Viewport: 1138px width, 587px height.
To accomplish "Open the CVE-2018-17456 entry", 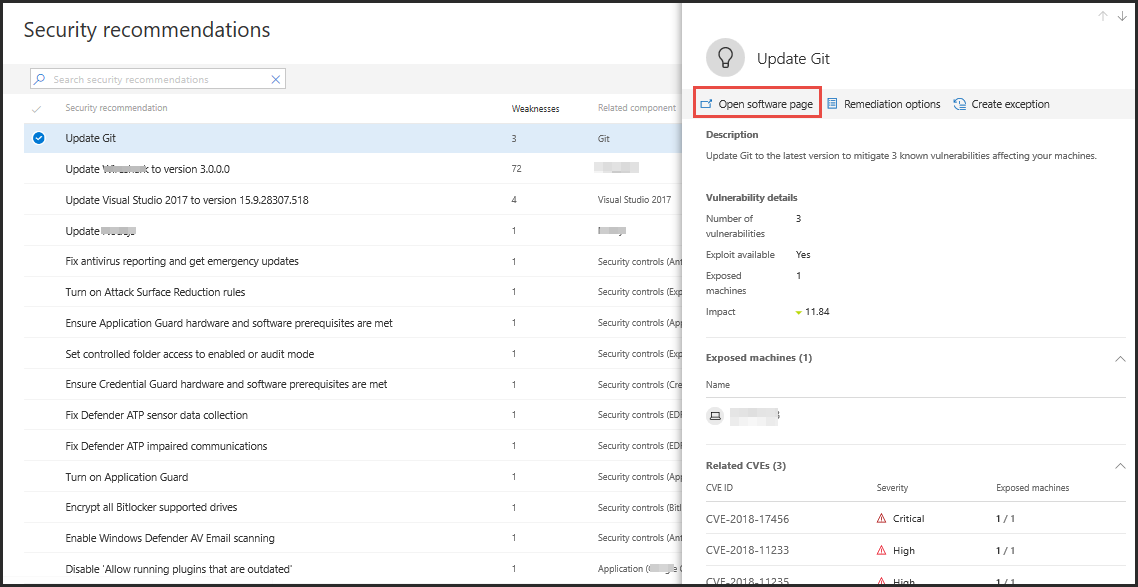I will 747,519.
